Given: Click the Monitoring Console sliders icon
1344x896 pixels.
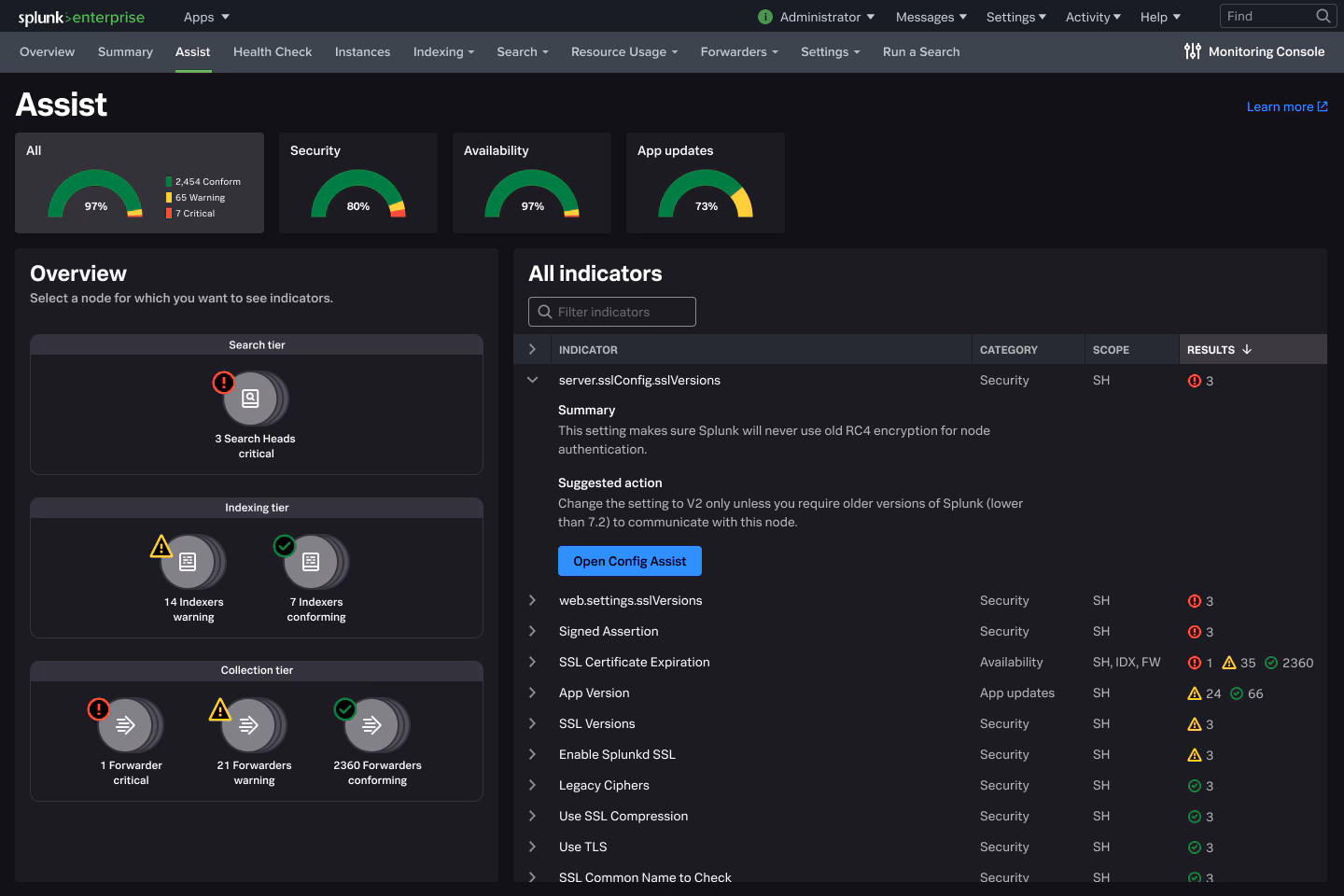Looking at the screenshot, I should click(1192, 51).
